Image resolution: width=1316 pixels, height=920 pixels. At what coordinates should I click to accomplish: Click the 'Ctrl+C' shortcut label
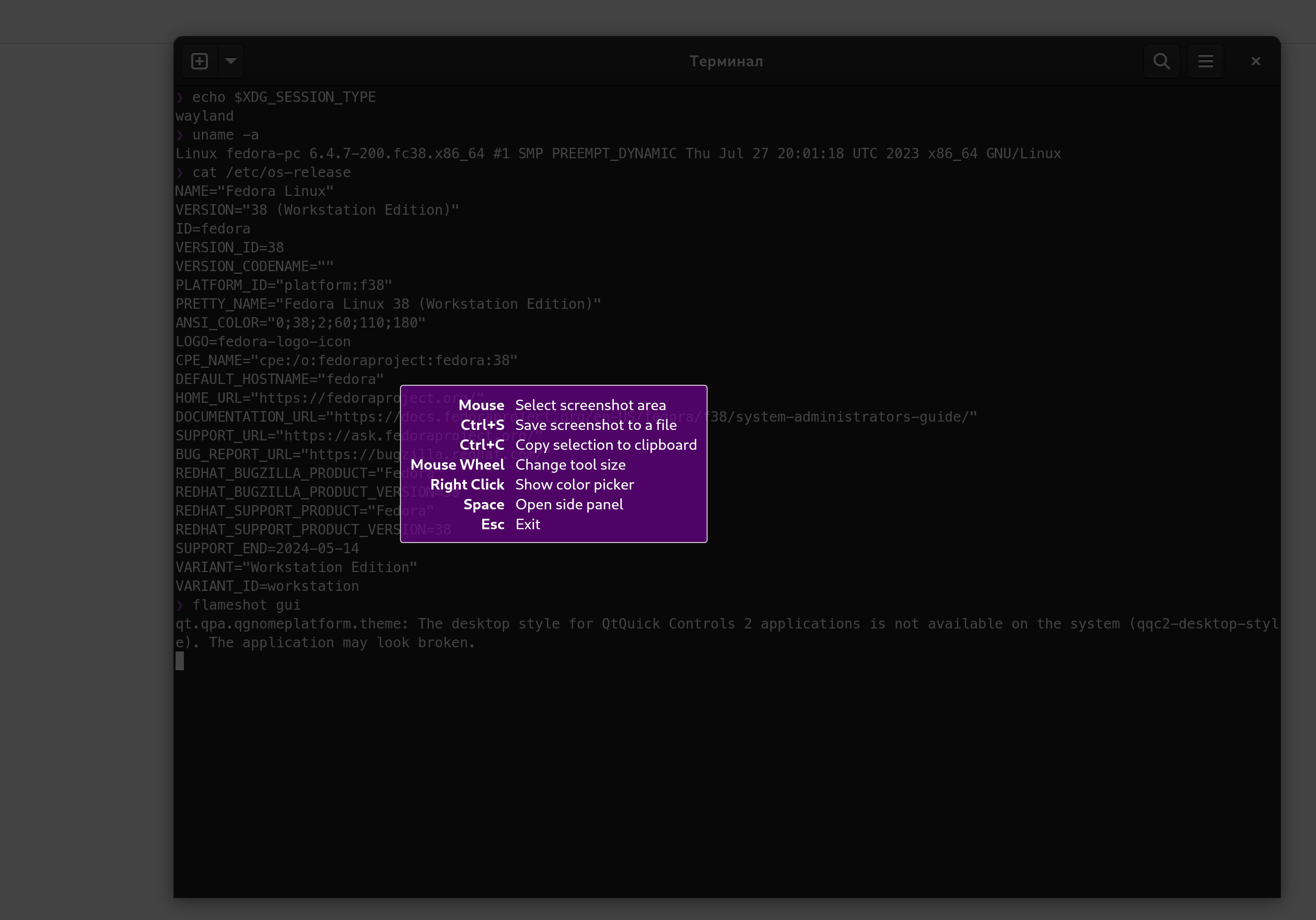(482, 446)
